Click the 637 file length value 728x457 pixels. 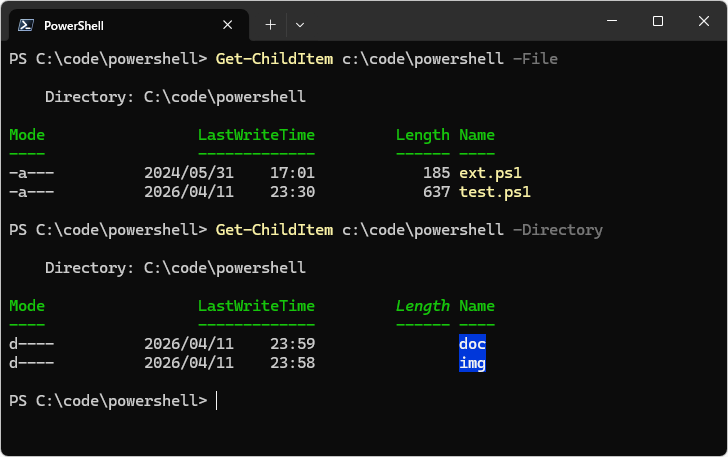(x=436, y=192)
